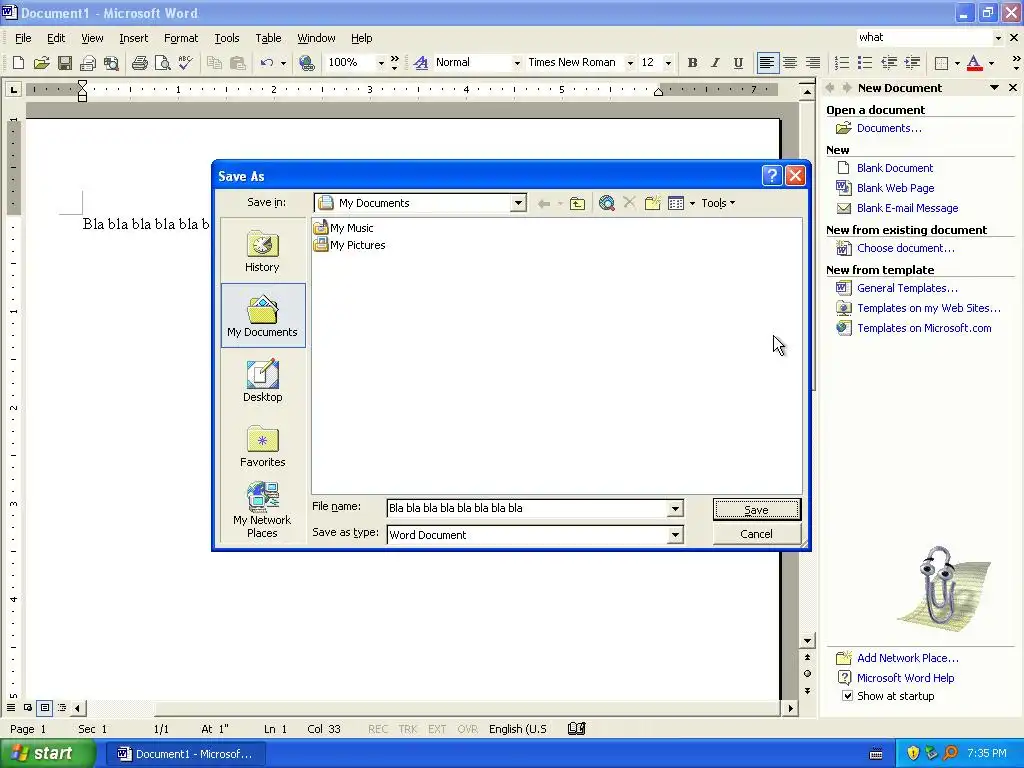Click Up One Level icon in Save As
Viewport: 1024px width, 768px height.
pyautogui.click(x=577, y=203)
